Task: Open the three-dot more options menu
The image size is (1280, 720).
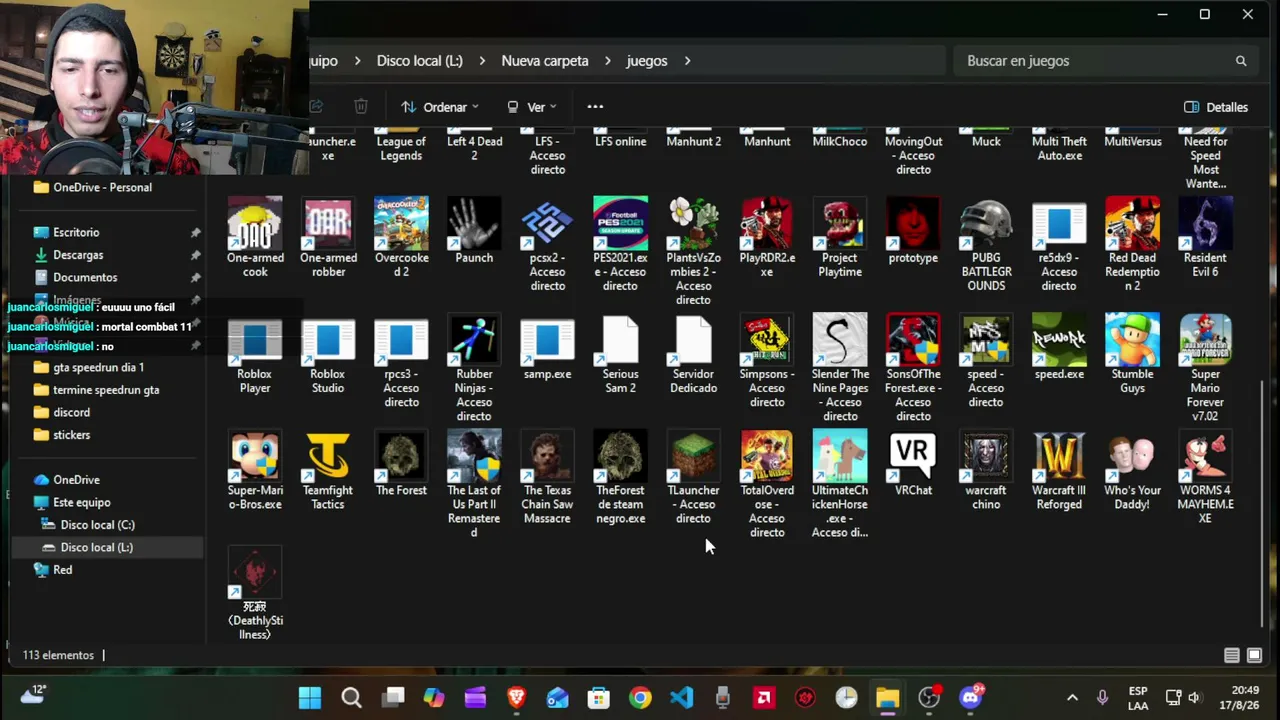Action: point(595,107)
